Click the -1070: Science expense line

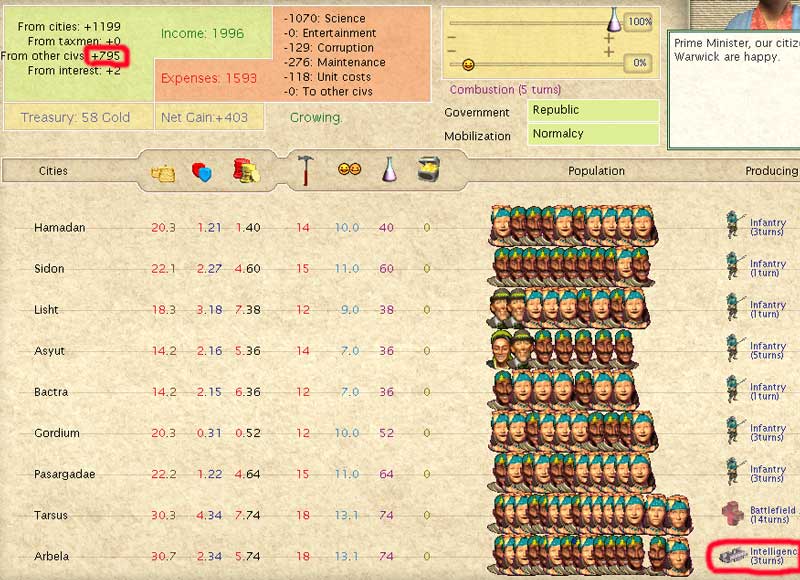tap(324, 19)
